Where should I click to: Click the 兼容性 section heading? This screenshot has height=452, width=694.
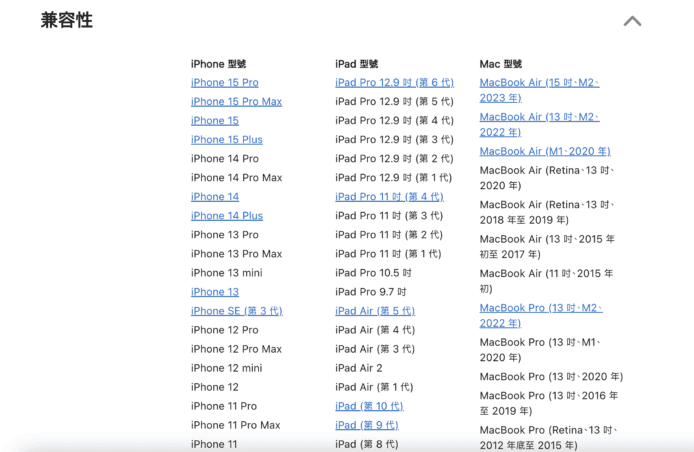(x=67, y=21)
